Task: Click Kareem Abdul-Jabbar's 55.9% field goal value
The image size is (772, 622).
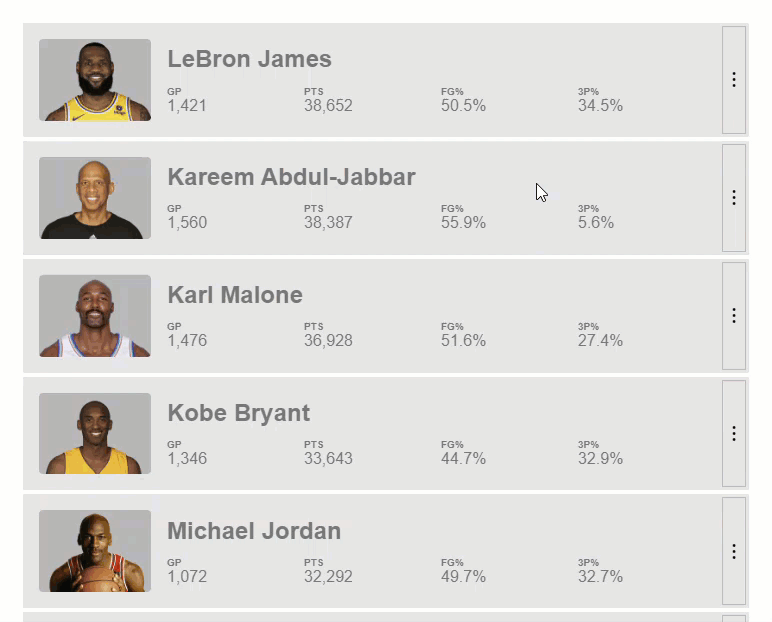Action: coord(463,223)
